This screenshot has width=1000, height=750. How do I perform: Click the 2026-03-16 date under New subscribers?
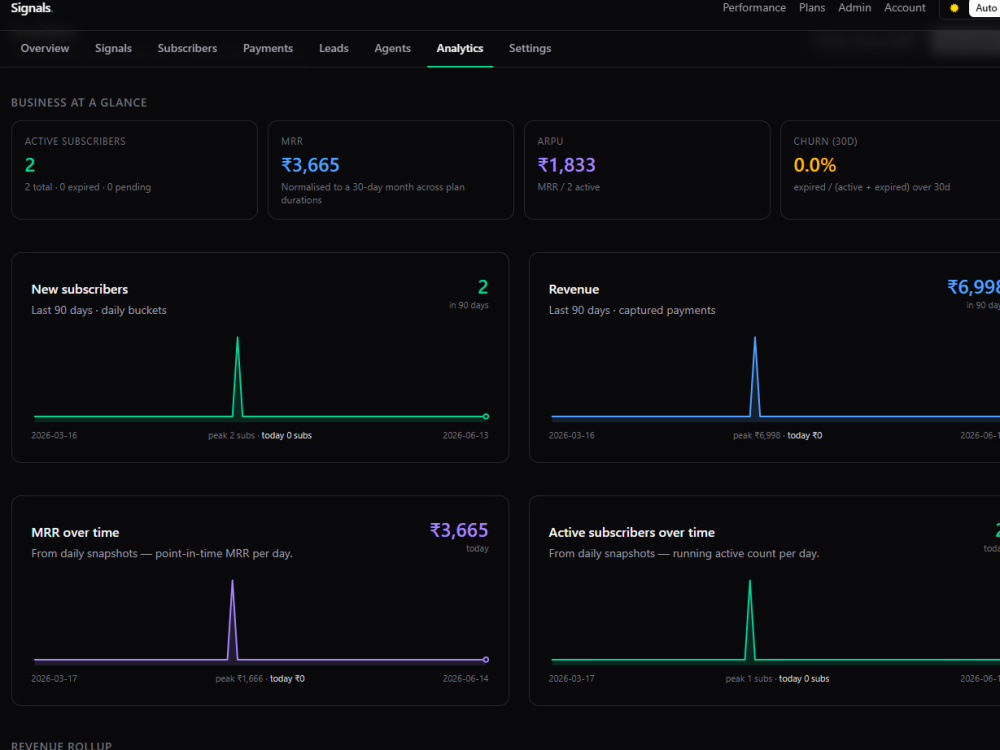(x=54, y=436)
